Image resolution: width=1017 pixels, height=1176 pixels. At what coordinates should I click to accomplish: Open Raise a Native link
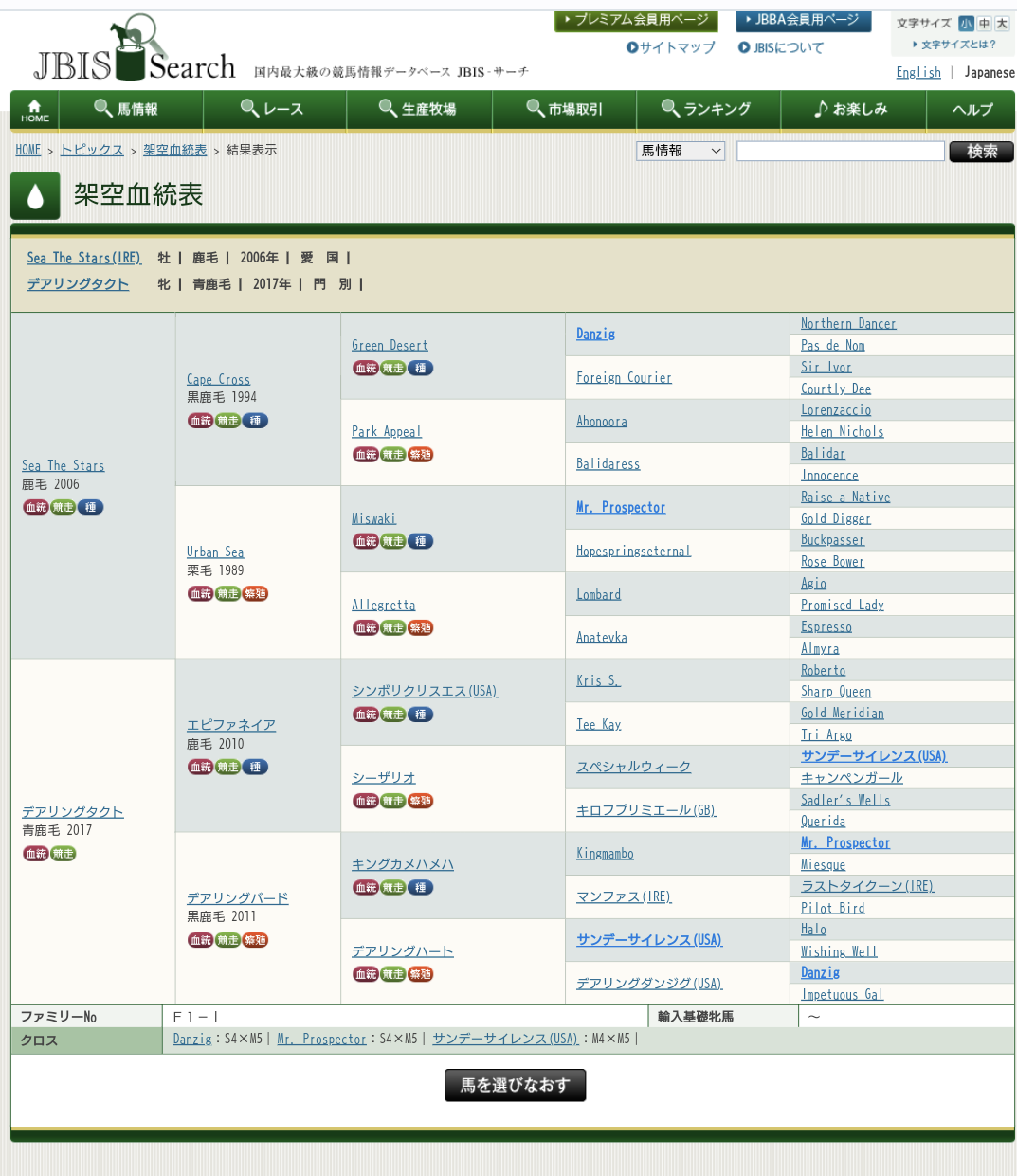coord(845,497)
